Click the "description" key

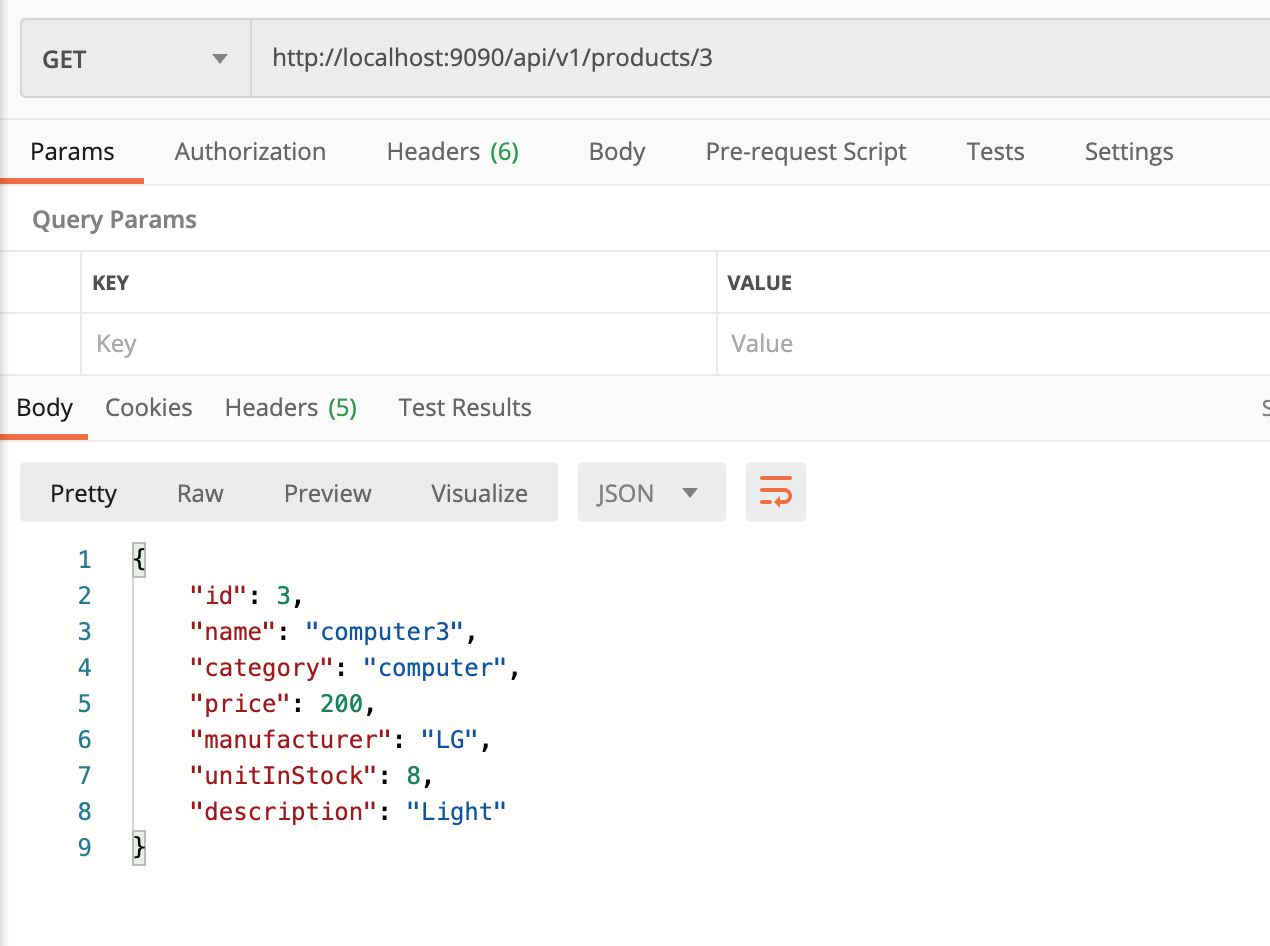point(283,812)
